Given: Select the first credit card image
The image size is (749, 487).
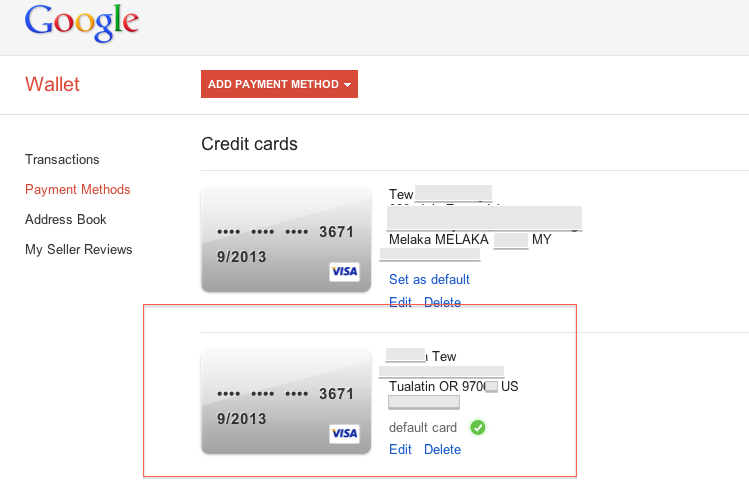Looking at the screenshot, I should 286,240.
